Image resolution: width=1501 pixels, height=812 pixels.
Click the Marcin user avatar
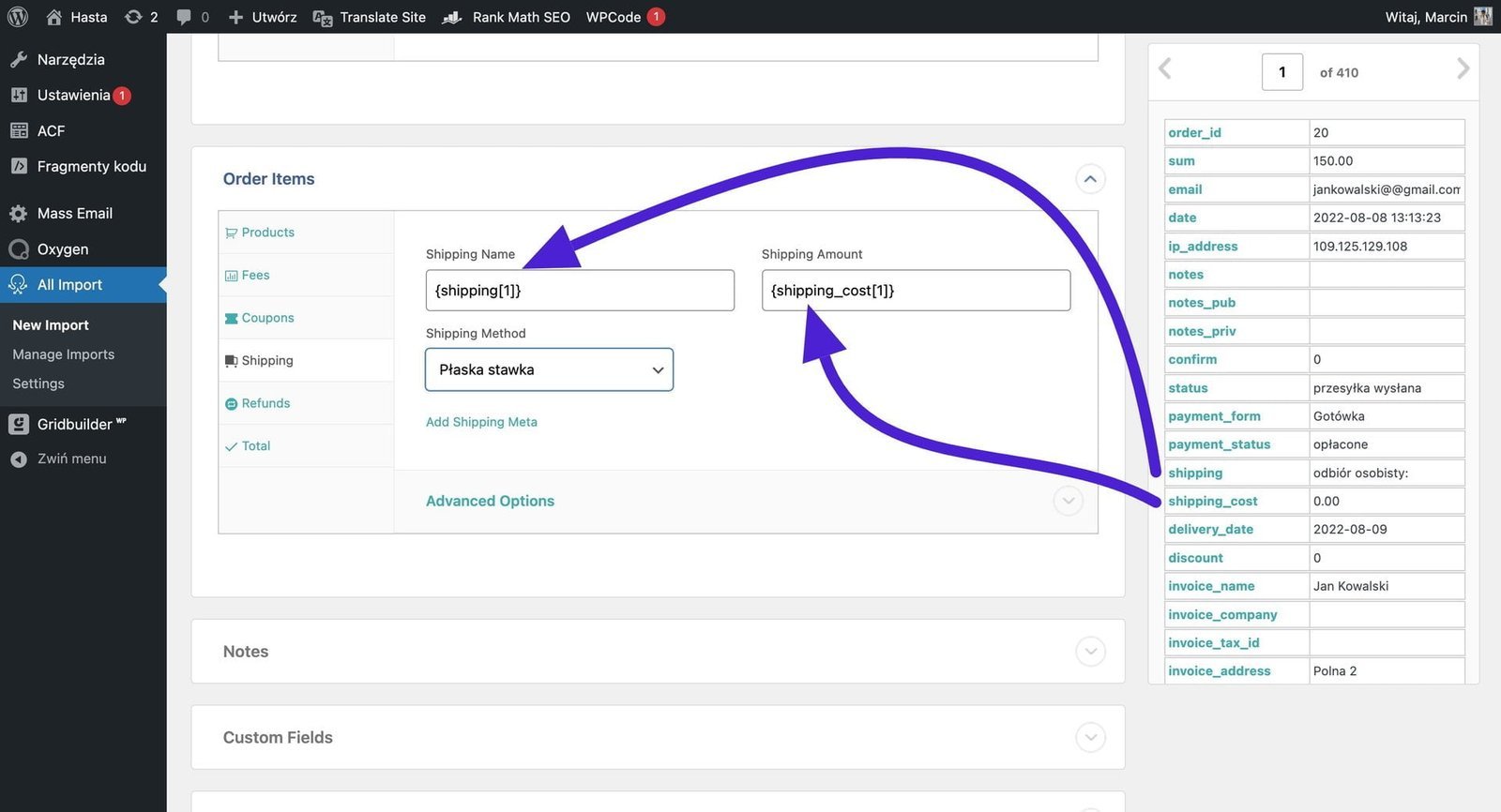click(x=1482, y=17)
